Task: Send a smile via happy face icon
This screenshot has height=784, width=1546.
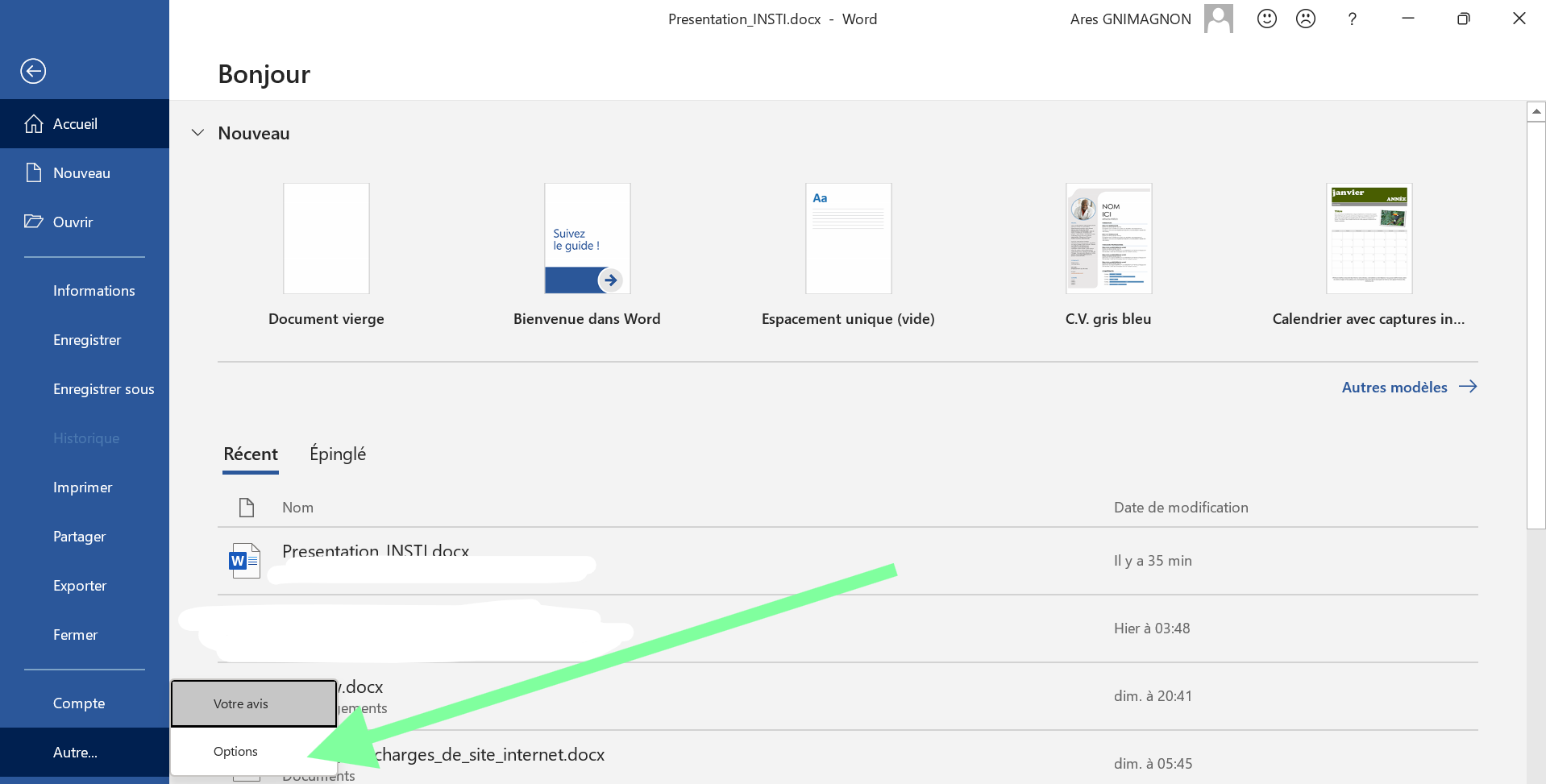Action: tap(1267, 19)
